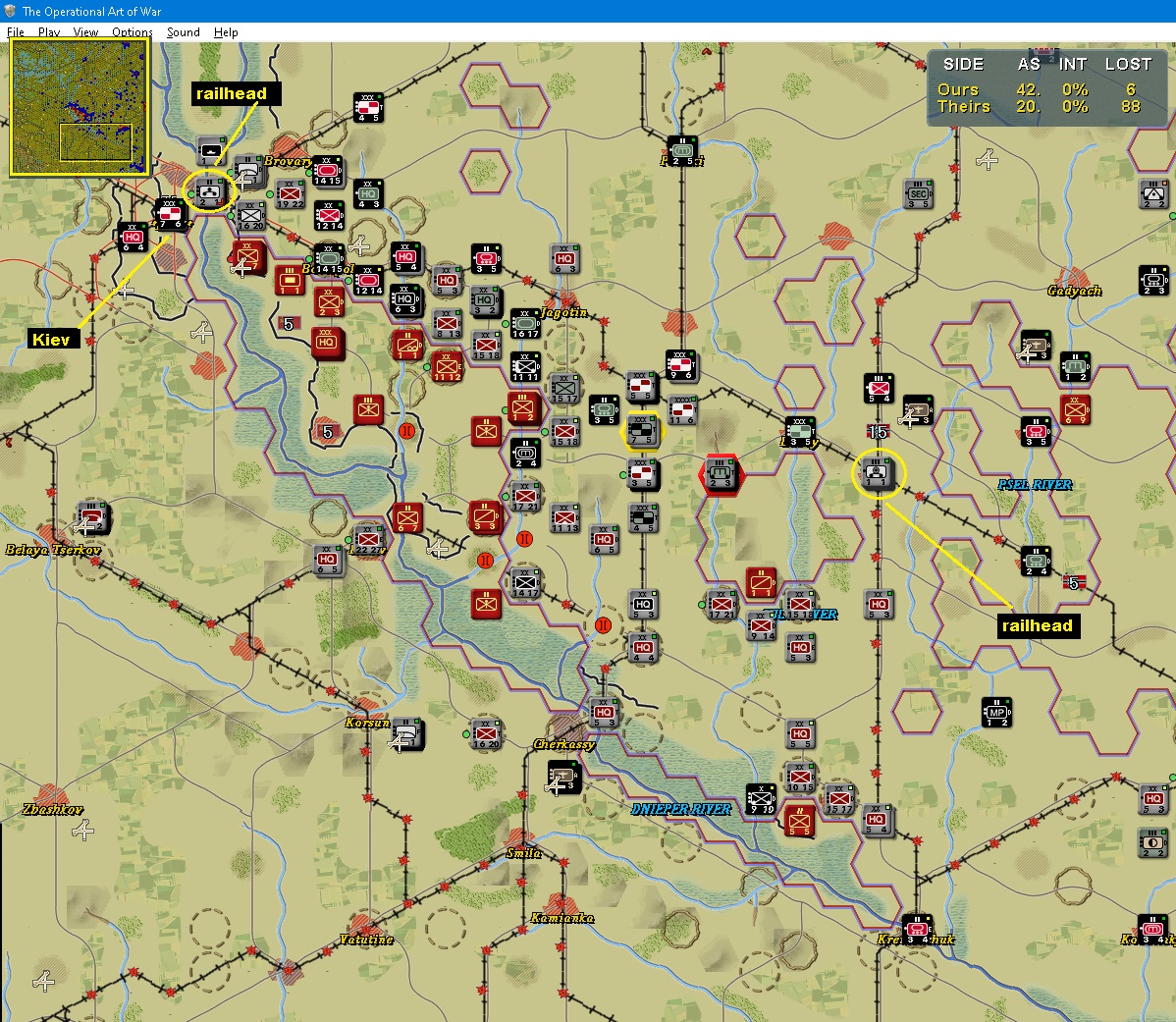
Task: Select the HQ unit next to Belaya Tserkov road
Action: click(x=328, y=560)
